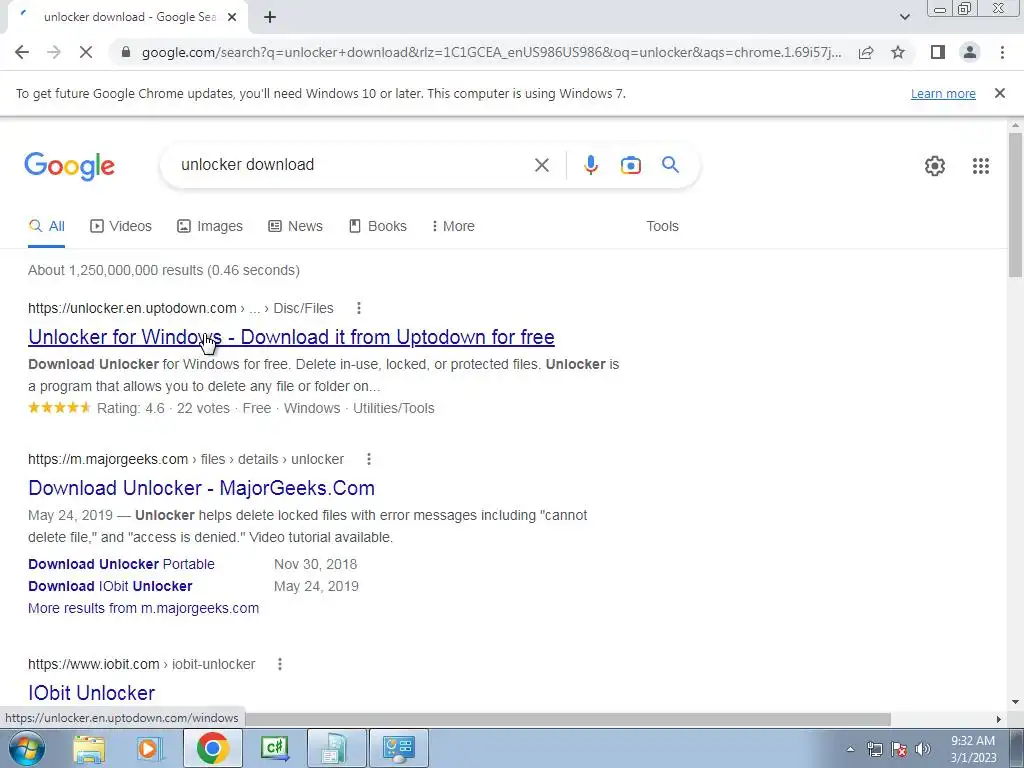The image size is (1024, 768).
Task: Open the Unlocker for Windows Uptodown result
Action: coord(291,337)
